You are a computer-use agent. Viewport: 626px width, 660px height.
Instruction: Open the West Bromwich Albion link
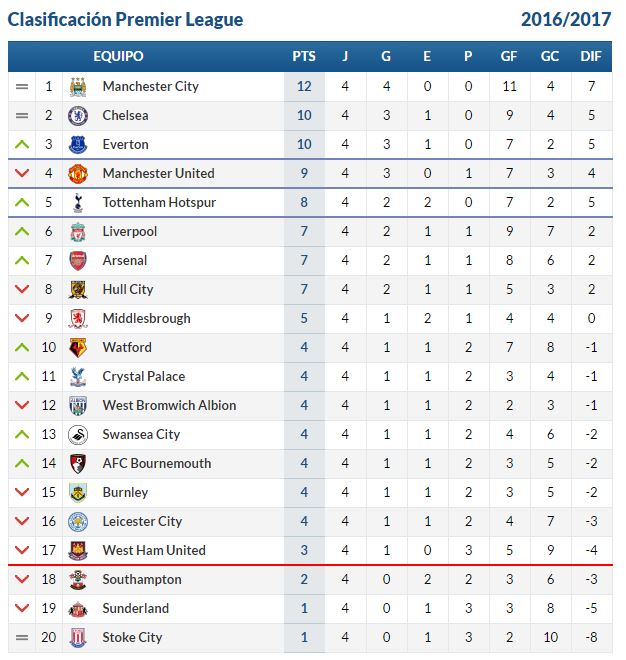coord(169,405)
